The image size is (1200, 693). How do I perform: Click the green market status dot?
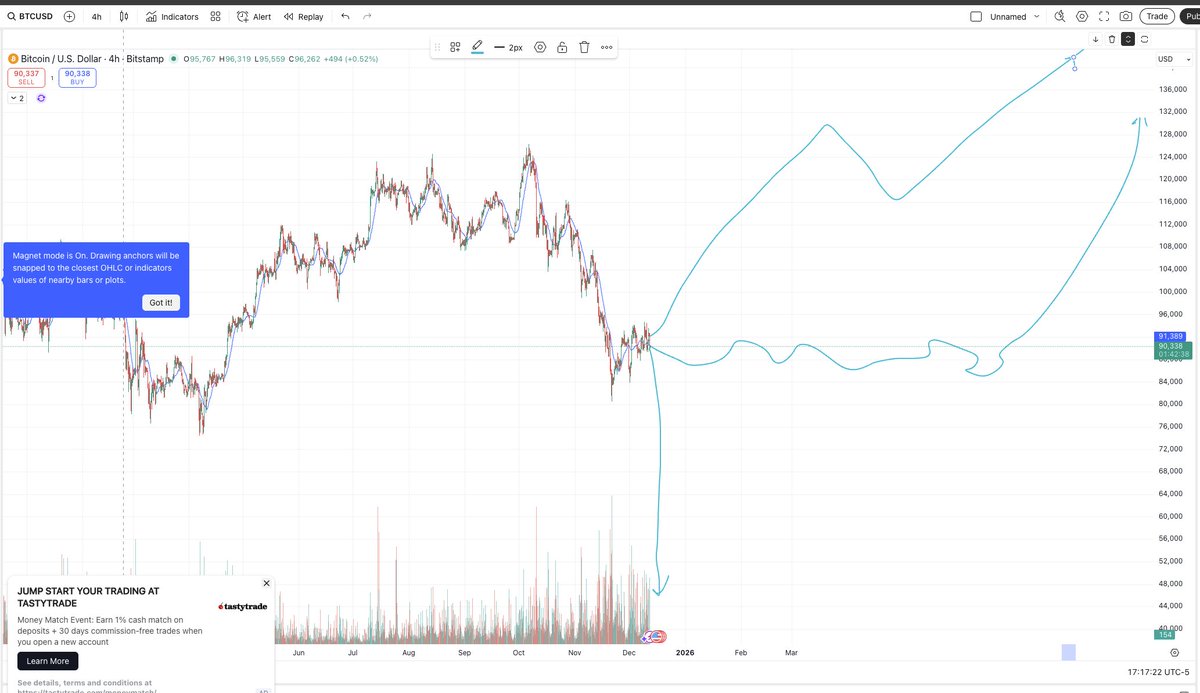coord(173,59)
